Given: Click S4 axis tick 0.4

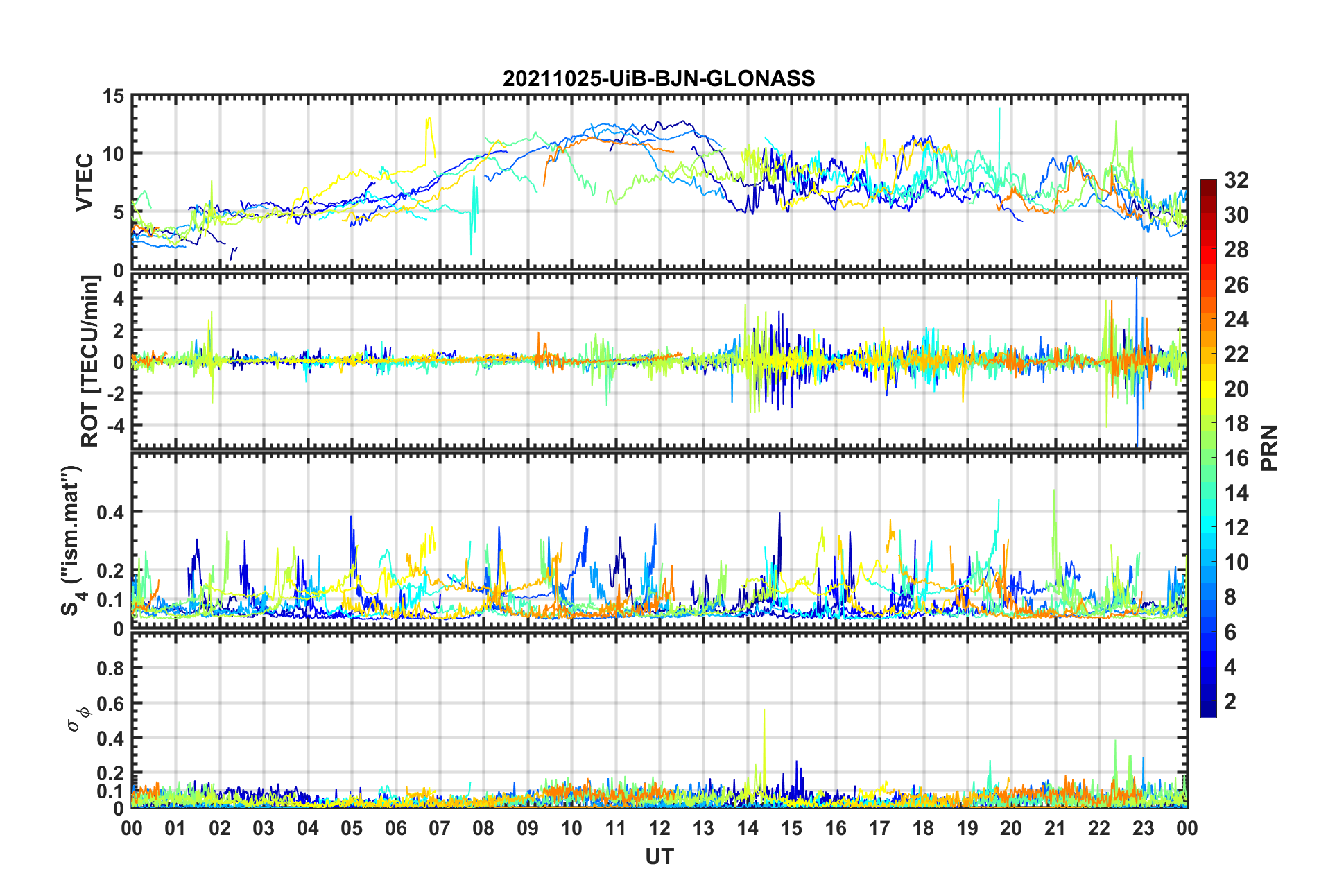Looking at the screenshot, I should point(110,512).
